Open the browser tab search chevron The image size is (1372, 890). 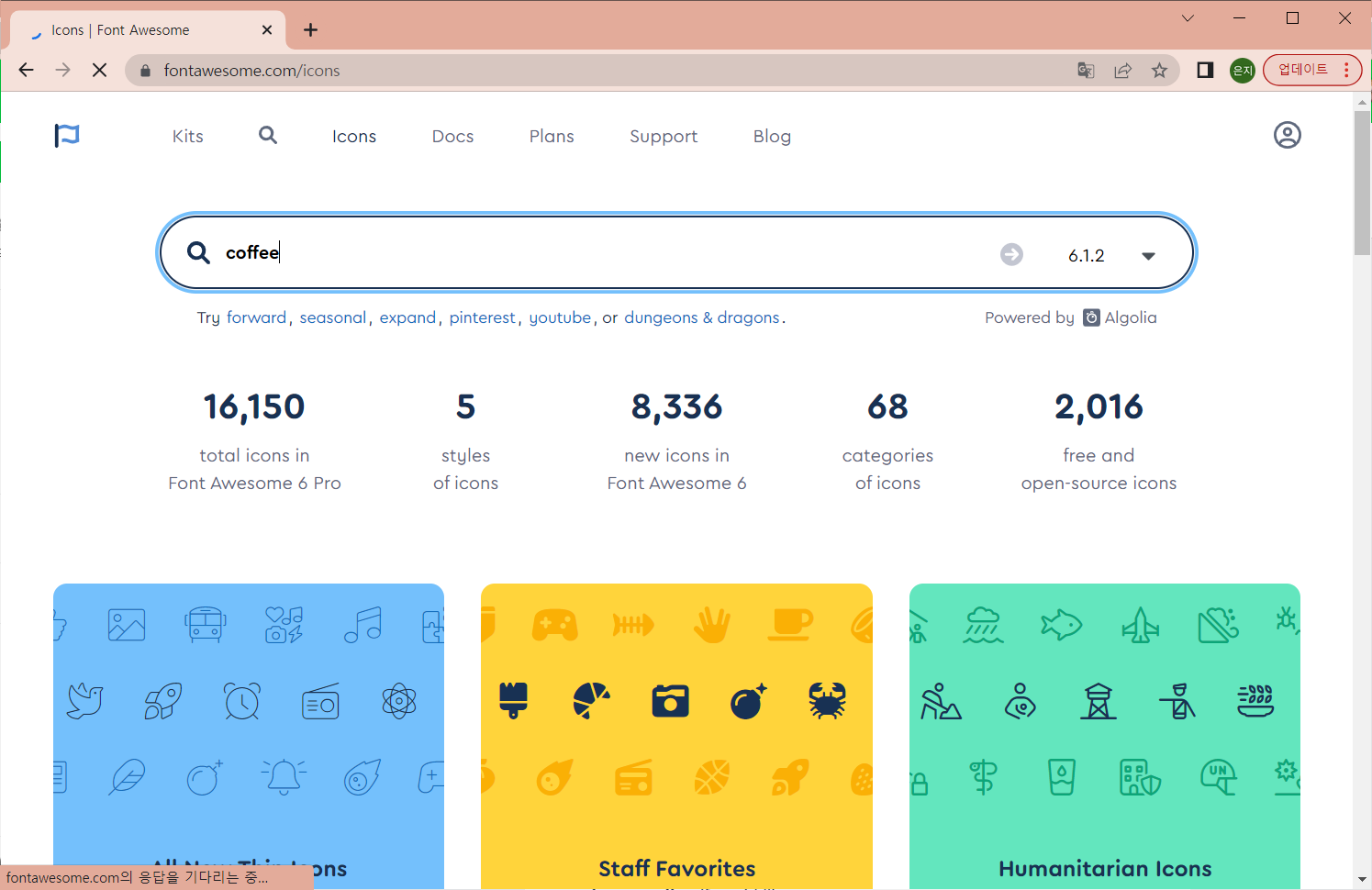[x=1188, y=18]
